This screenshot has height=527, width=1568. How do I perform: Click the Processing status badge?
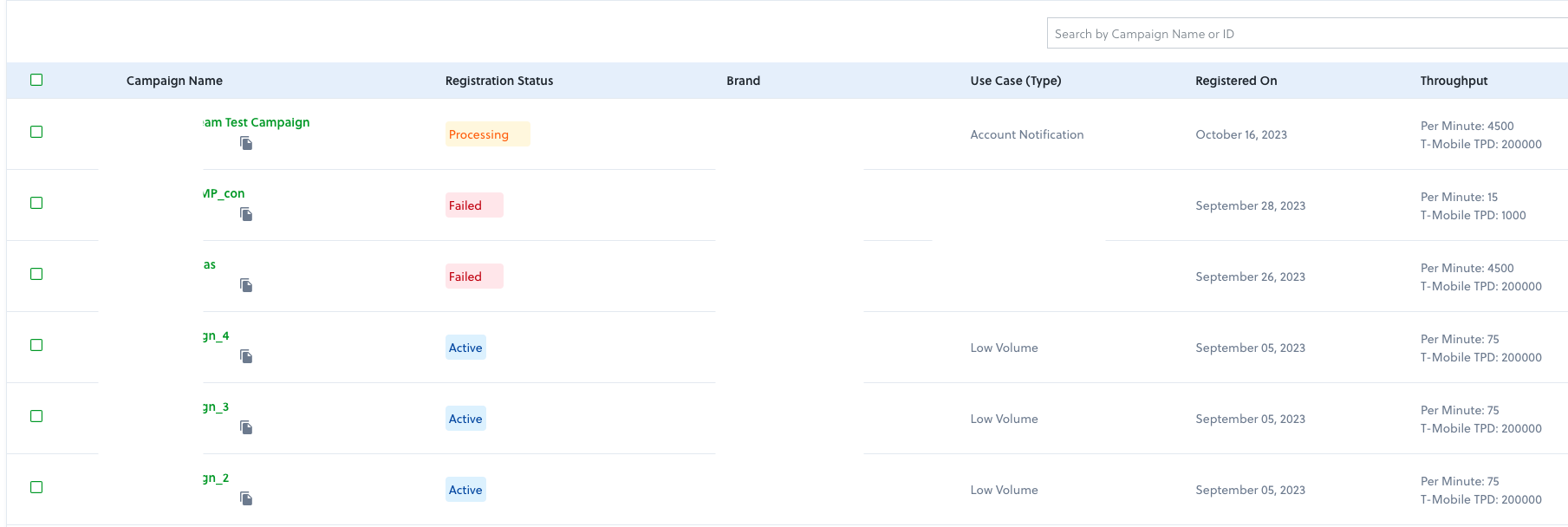point(479,134)
